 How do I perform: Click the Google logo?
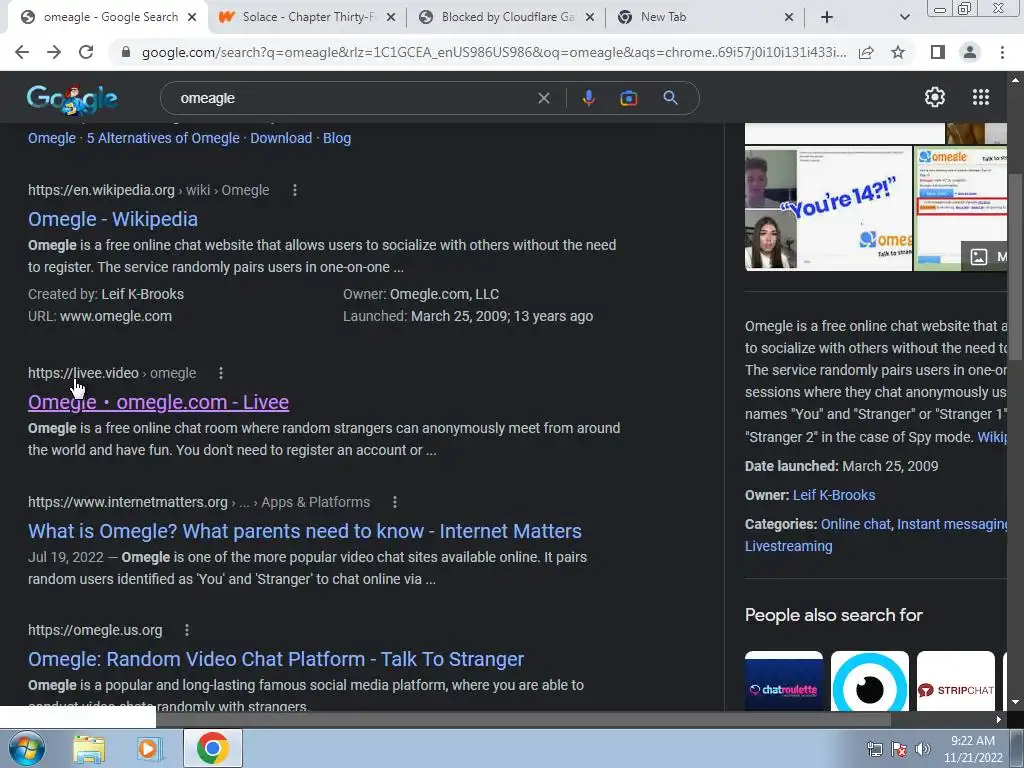click(72, 99)
